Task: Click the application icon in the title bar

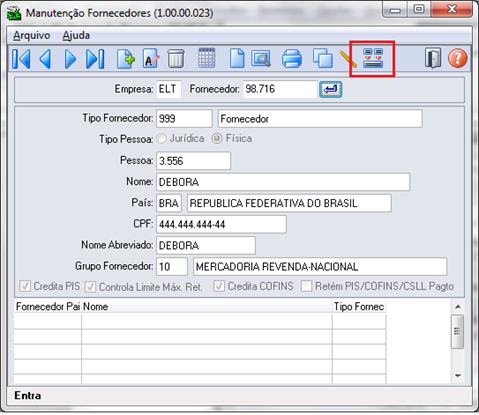Action: 14,14
